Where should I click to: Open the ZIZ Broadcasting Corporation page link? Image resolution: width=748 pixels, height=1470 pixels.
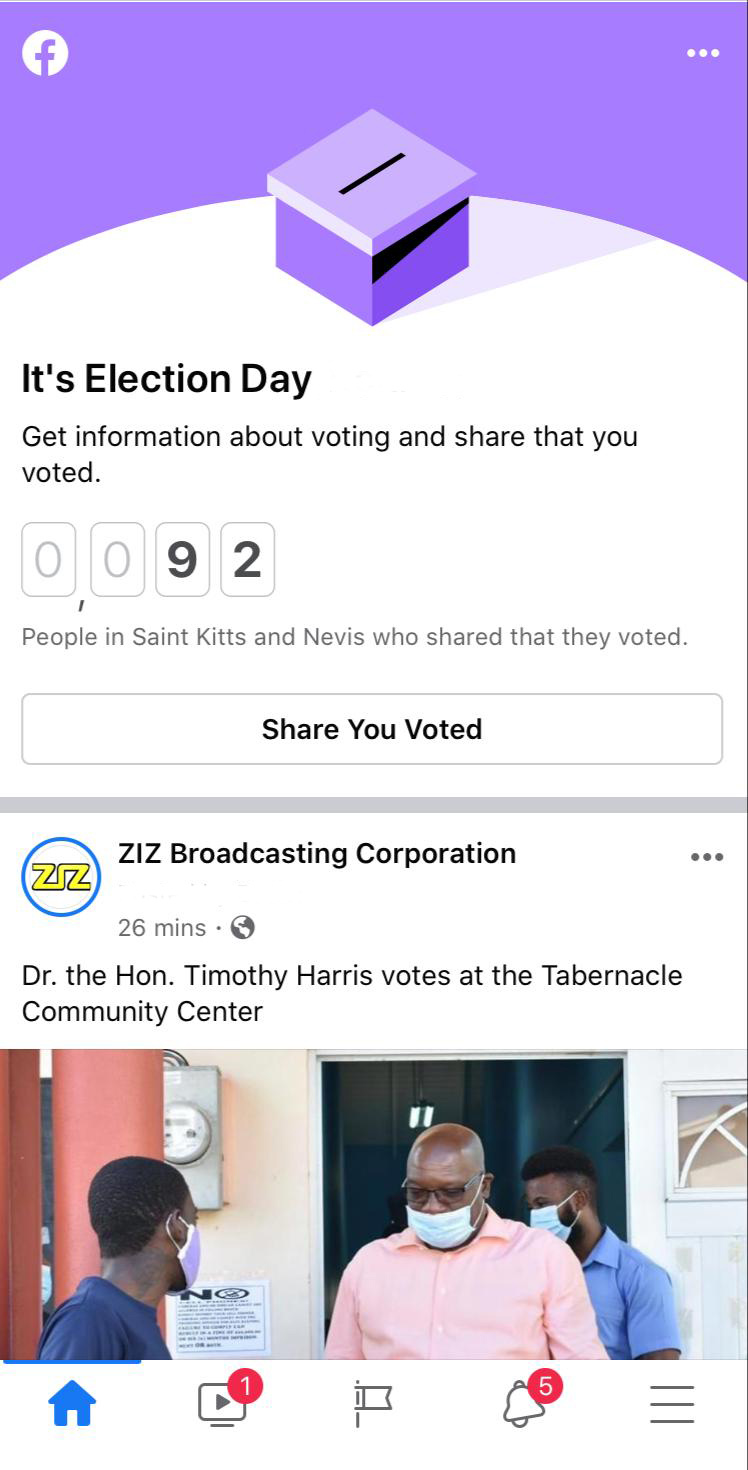click(x=317, y=853)
